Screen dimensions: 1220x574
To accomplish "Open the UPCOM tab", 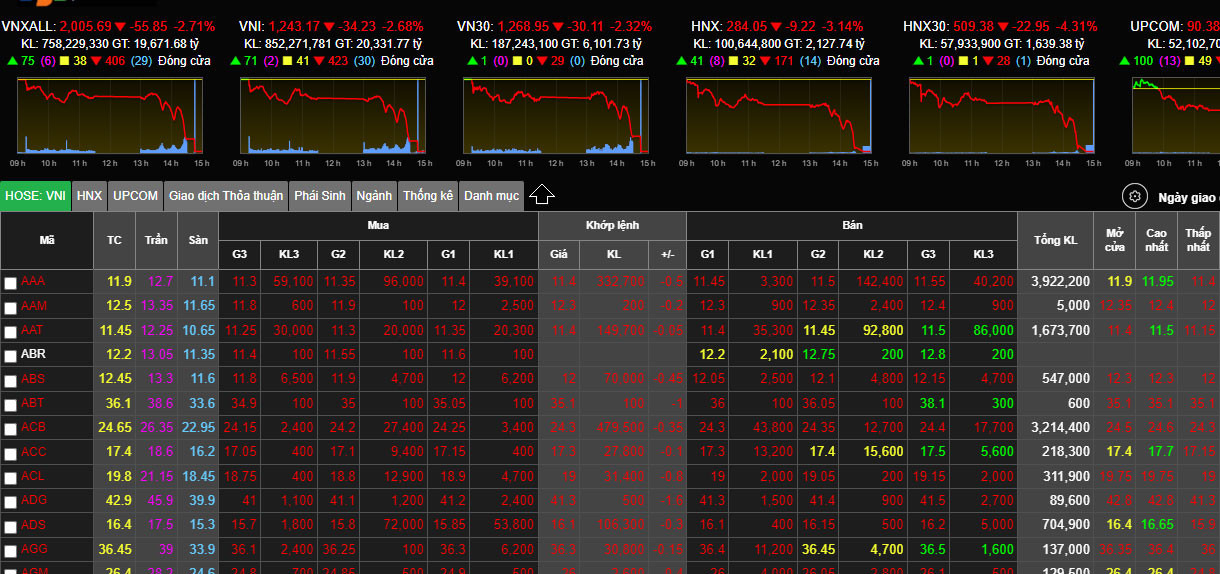I will (135, 196).
